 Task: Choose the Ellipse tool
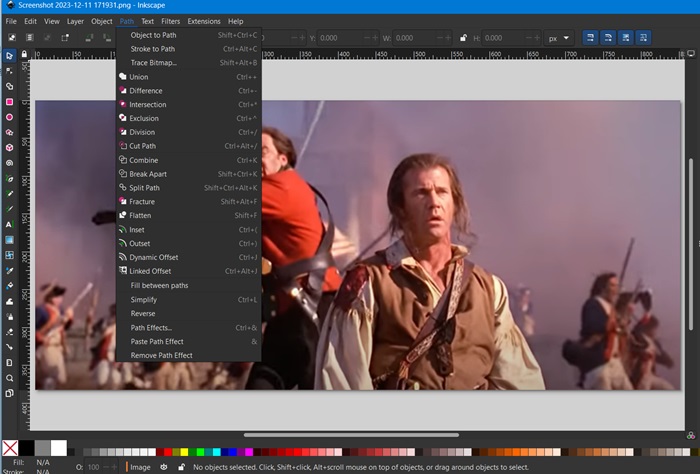tap(10, 117)
